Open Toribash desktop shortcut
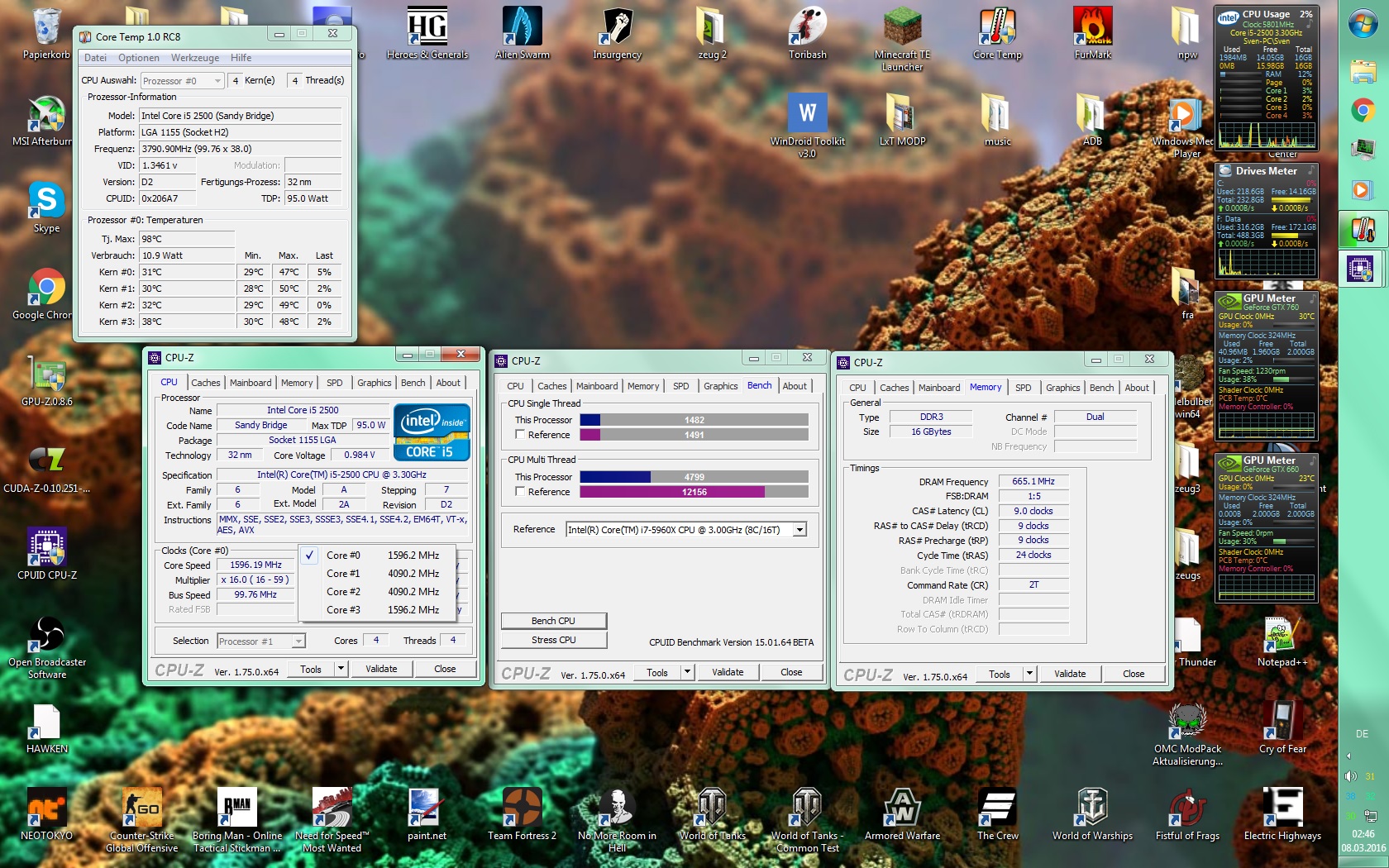 tap(807, 33)
